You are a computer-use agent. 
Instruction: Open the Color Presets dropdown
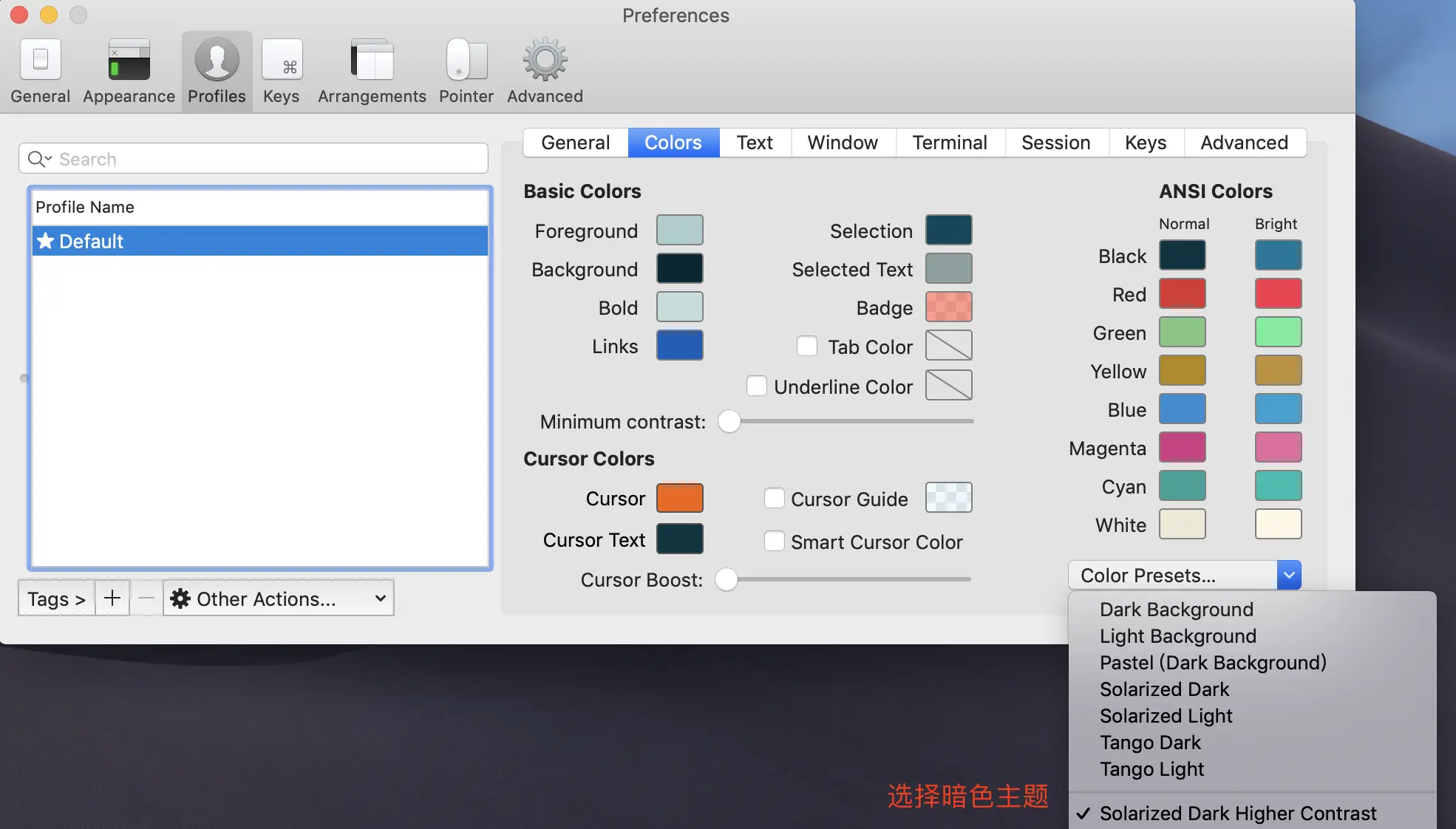click(1184, 575)
